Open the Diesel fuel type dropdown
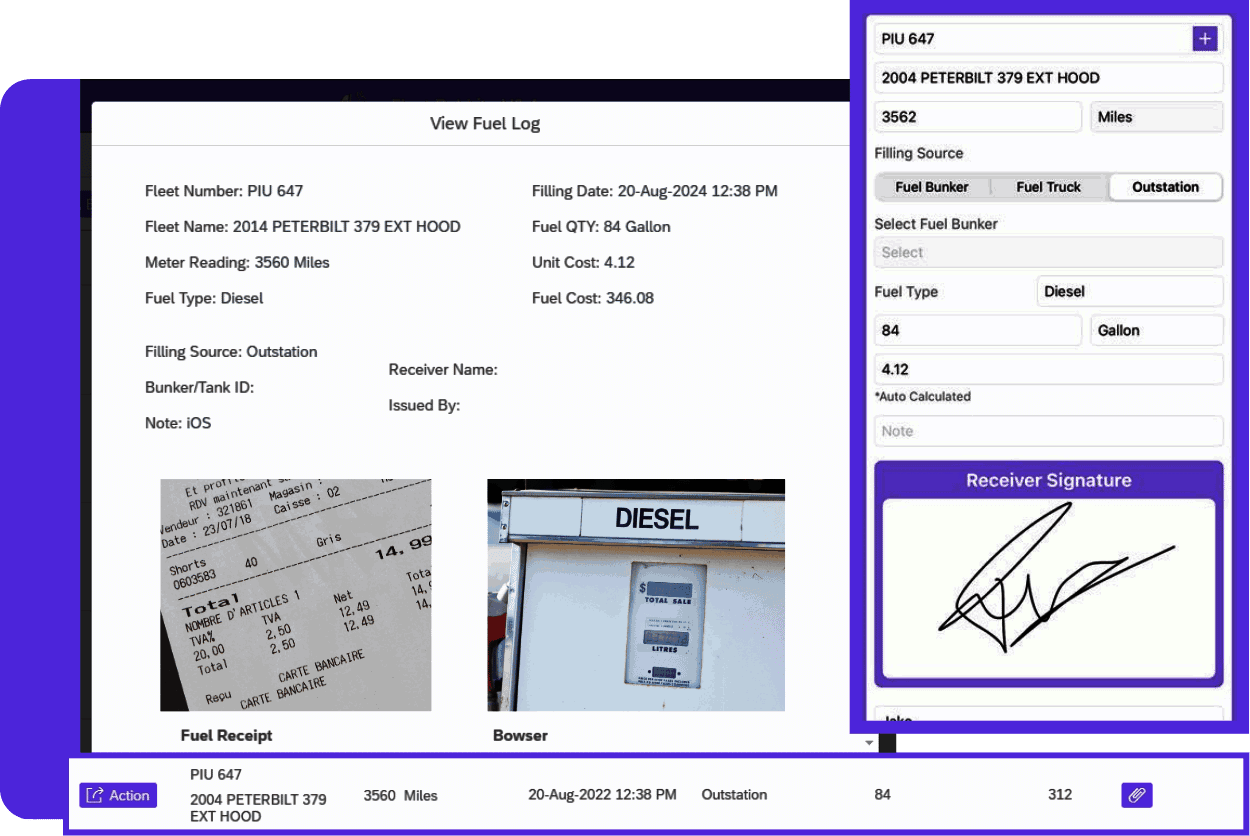Screen dimensions: 1250x836 click(1129, 291)
